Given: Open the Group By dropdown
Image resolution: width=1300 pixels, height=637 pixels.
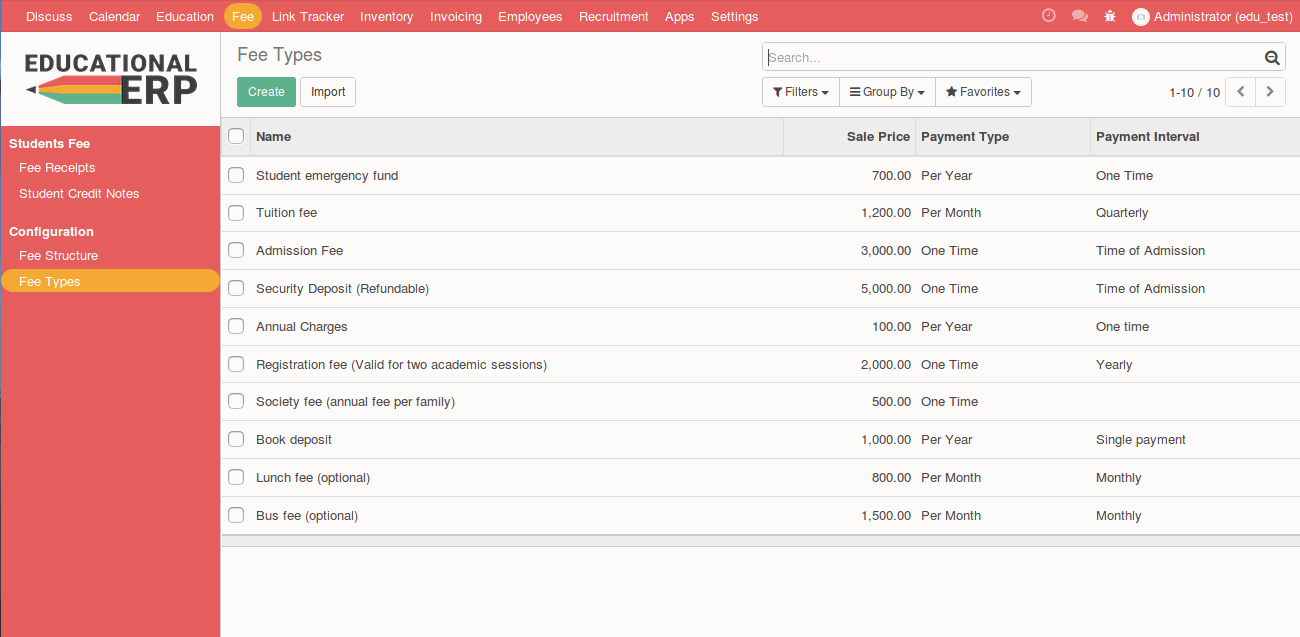Looking at the screenshot, I should 887,92.
